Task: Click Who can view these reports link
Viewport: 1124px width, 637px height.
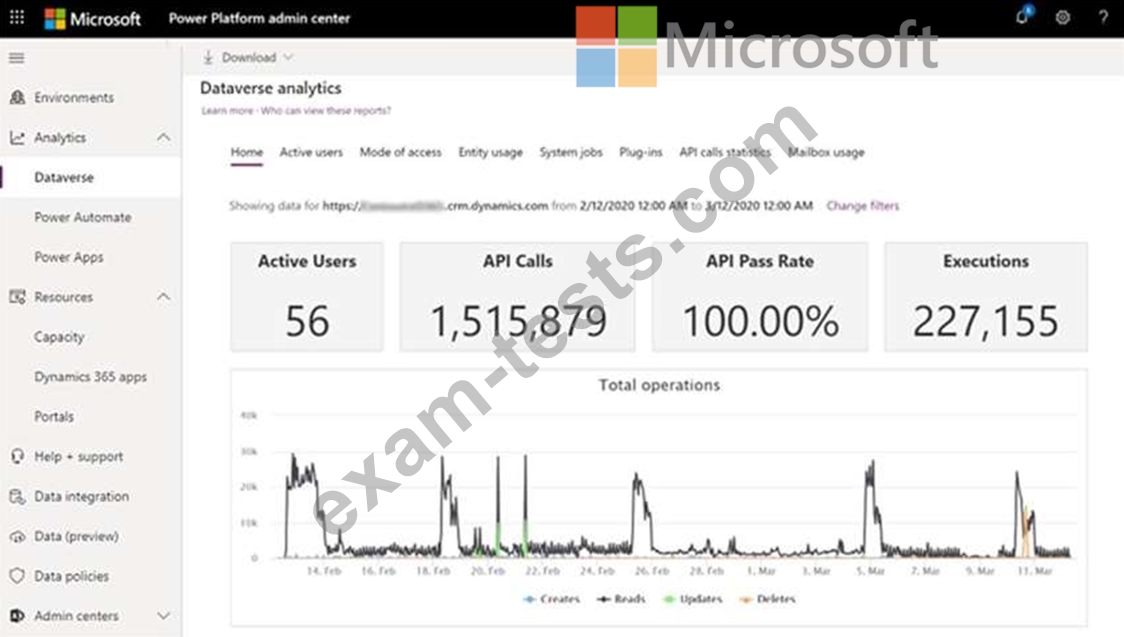Action: tap(325, 111)
